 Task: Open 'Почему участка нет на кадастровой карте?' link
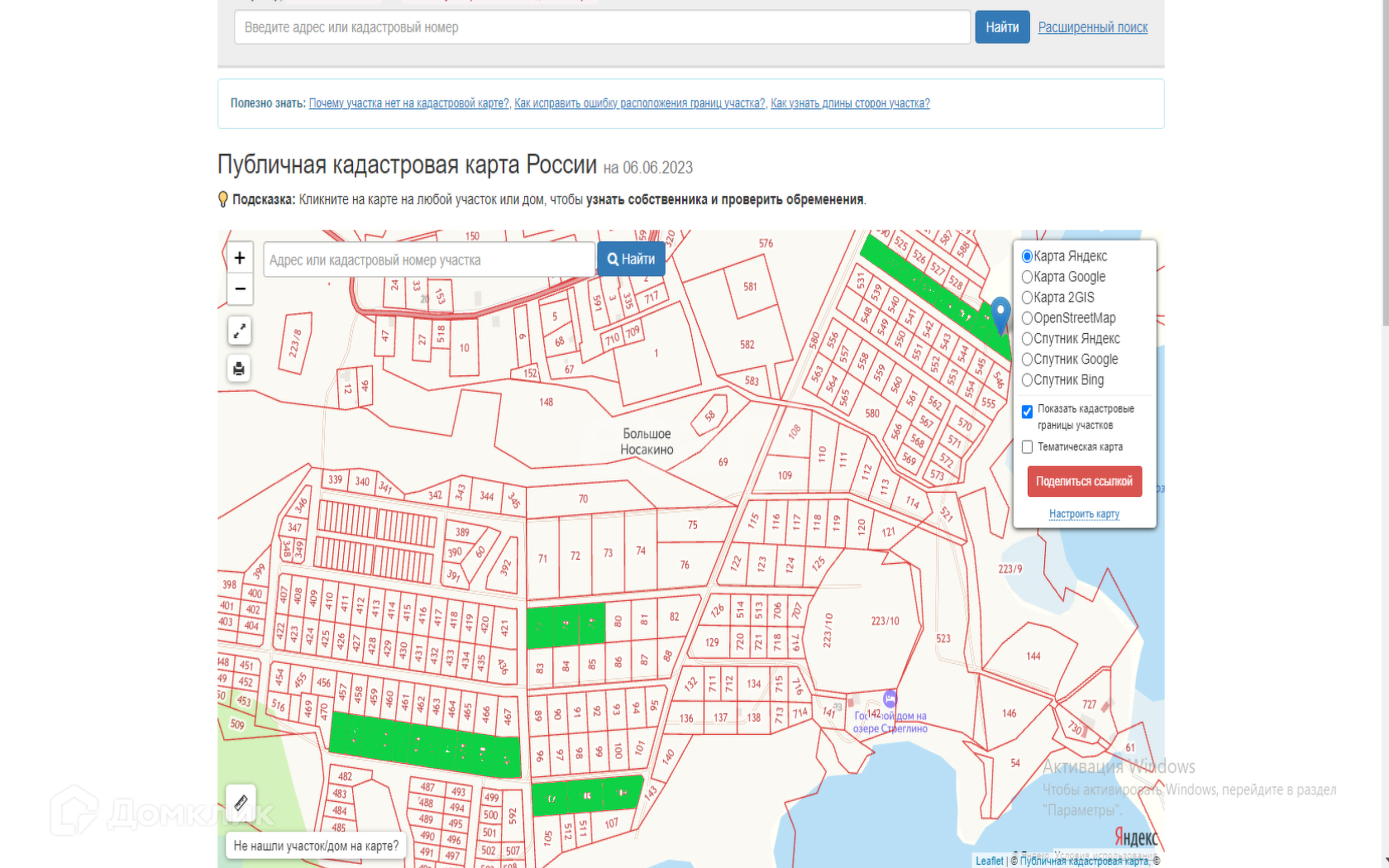click(408, 103)
